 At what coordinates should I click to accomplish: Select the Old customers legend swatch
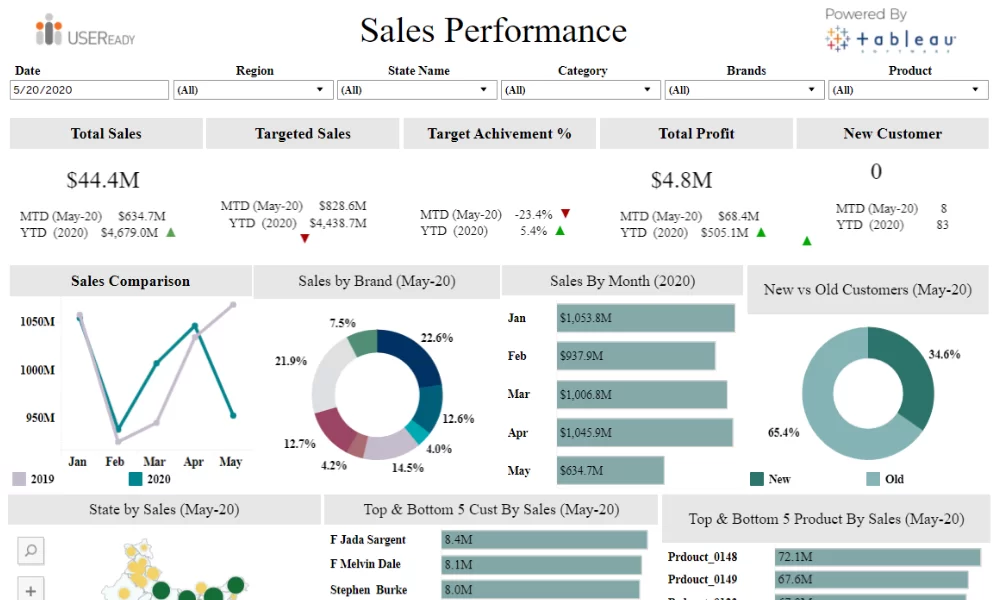tap(873, 479)
